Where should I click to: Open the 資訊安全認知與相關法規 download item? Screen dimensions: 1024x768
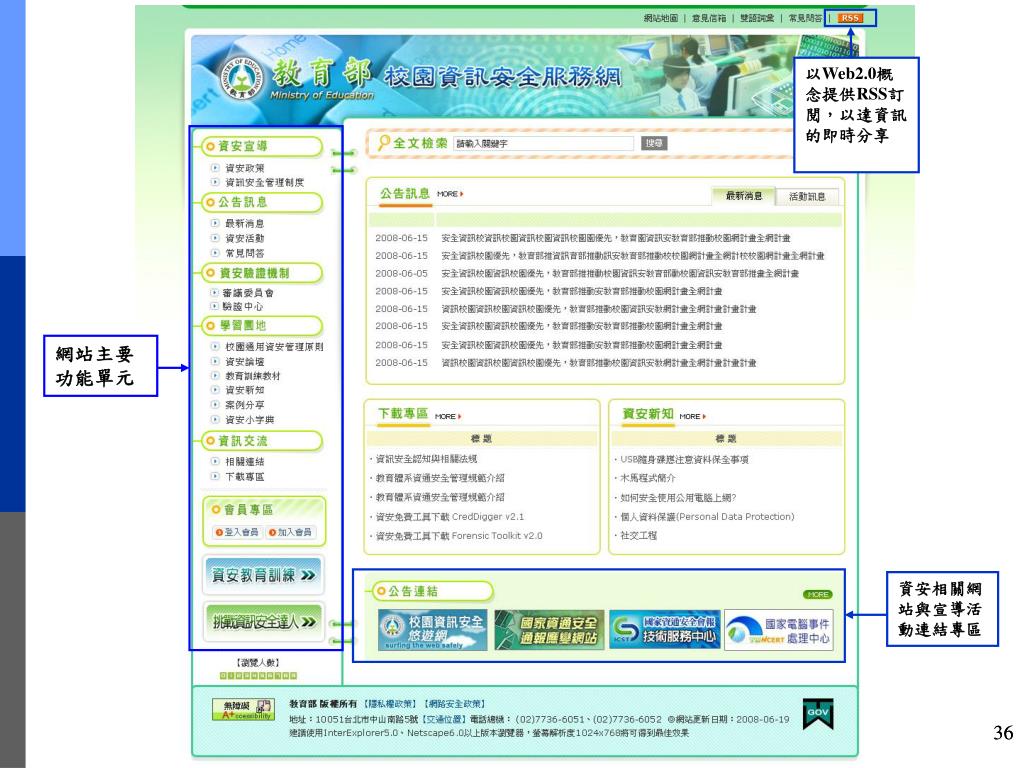point(426,459)
